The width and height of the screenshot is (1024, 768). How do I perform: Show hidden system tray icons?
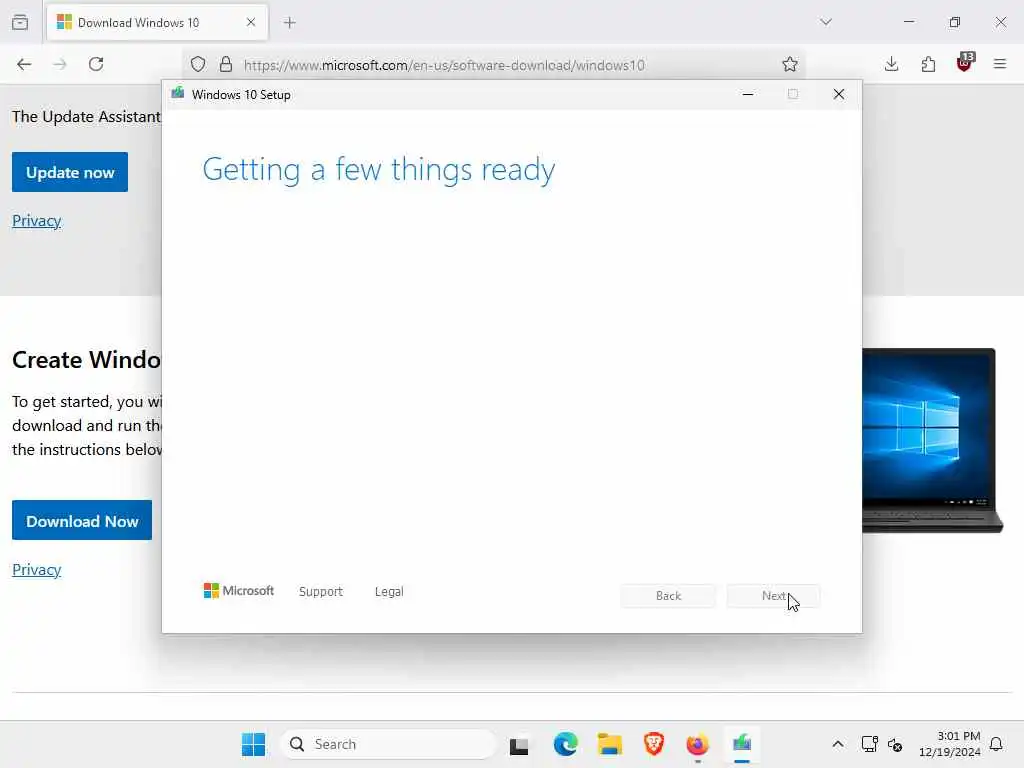[838, 744]
